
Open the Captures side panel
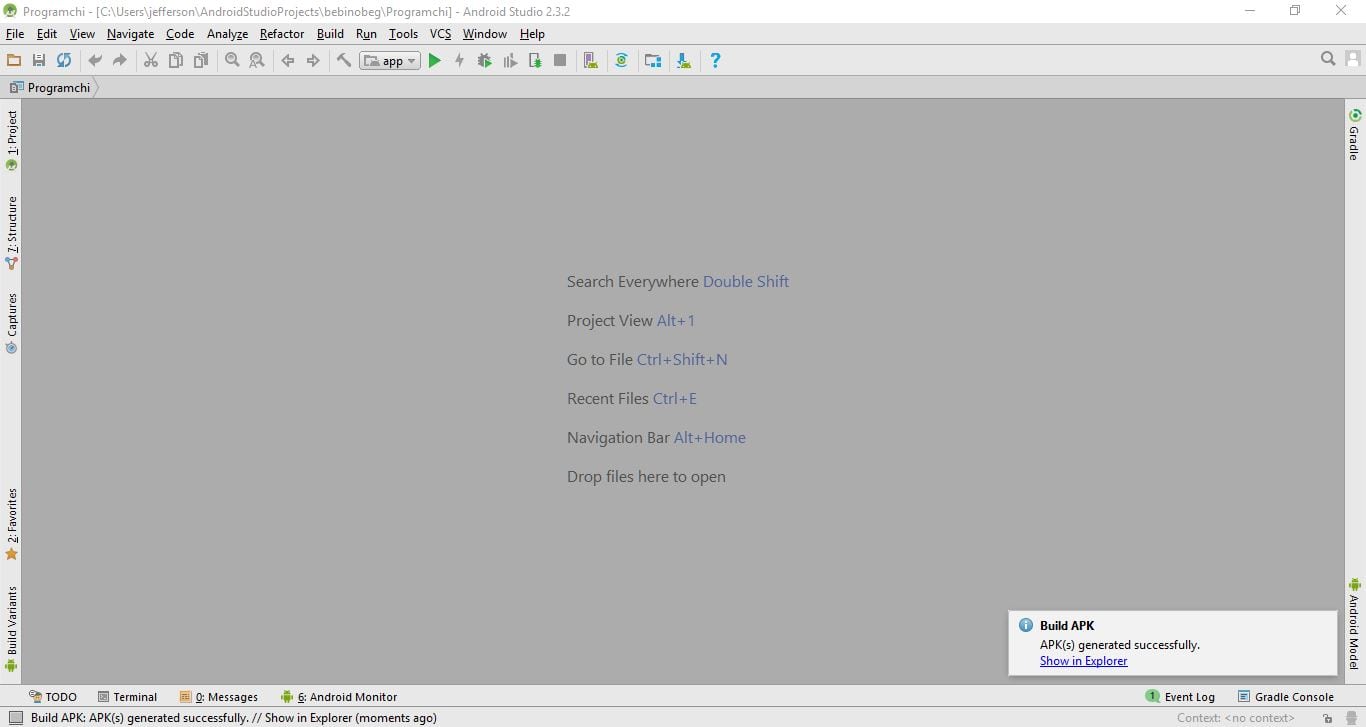click(x=12, y=323)
